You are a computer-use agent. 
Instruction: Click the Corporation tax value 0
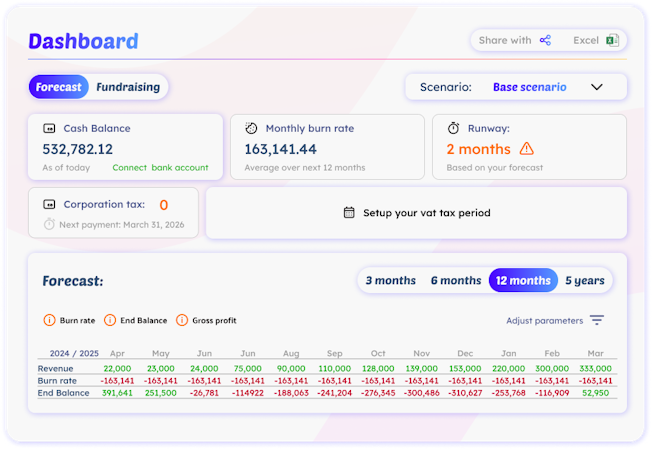coord(164,205)
